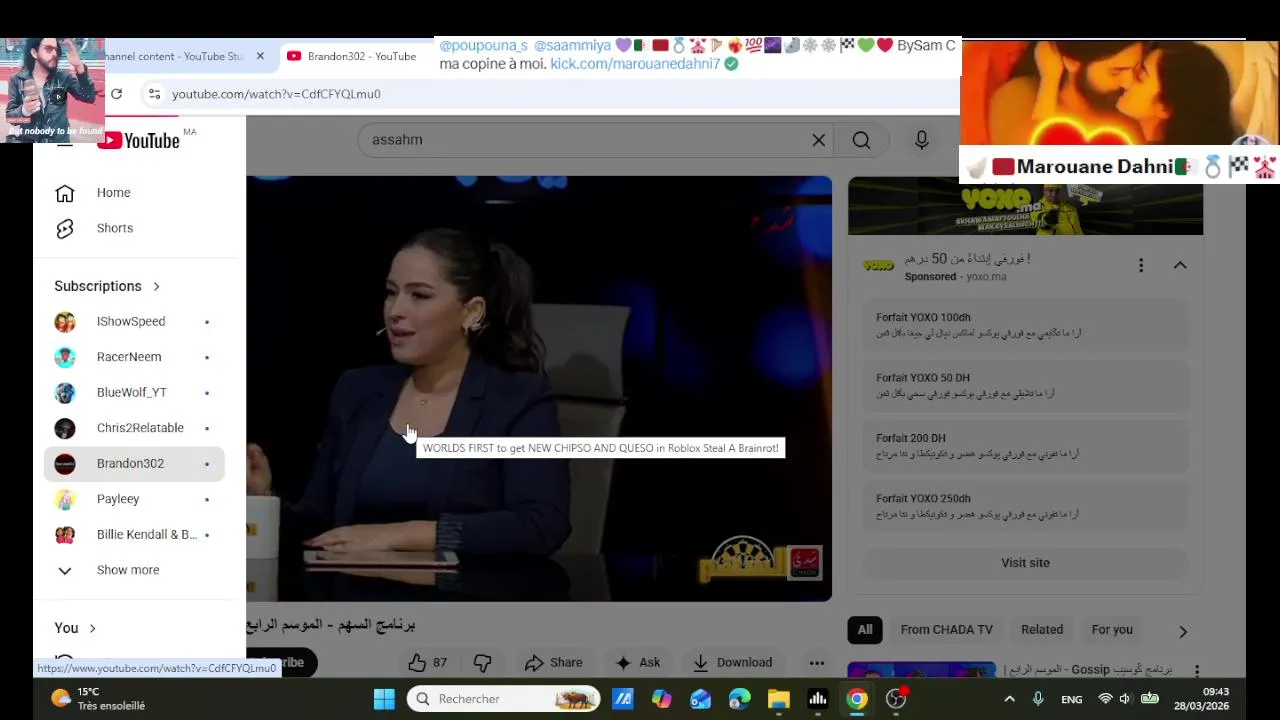This screenshot has height=720, width=1280.
Task: Open the kick.com/marouanedahni7 link in overlay
Action: (635, 64)
